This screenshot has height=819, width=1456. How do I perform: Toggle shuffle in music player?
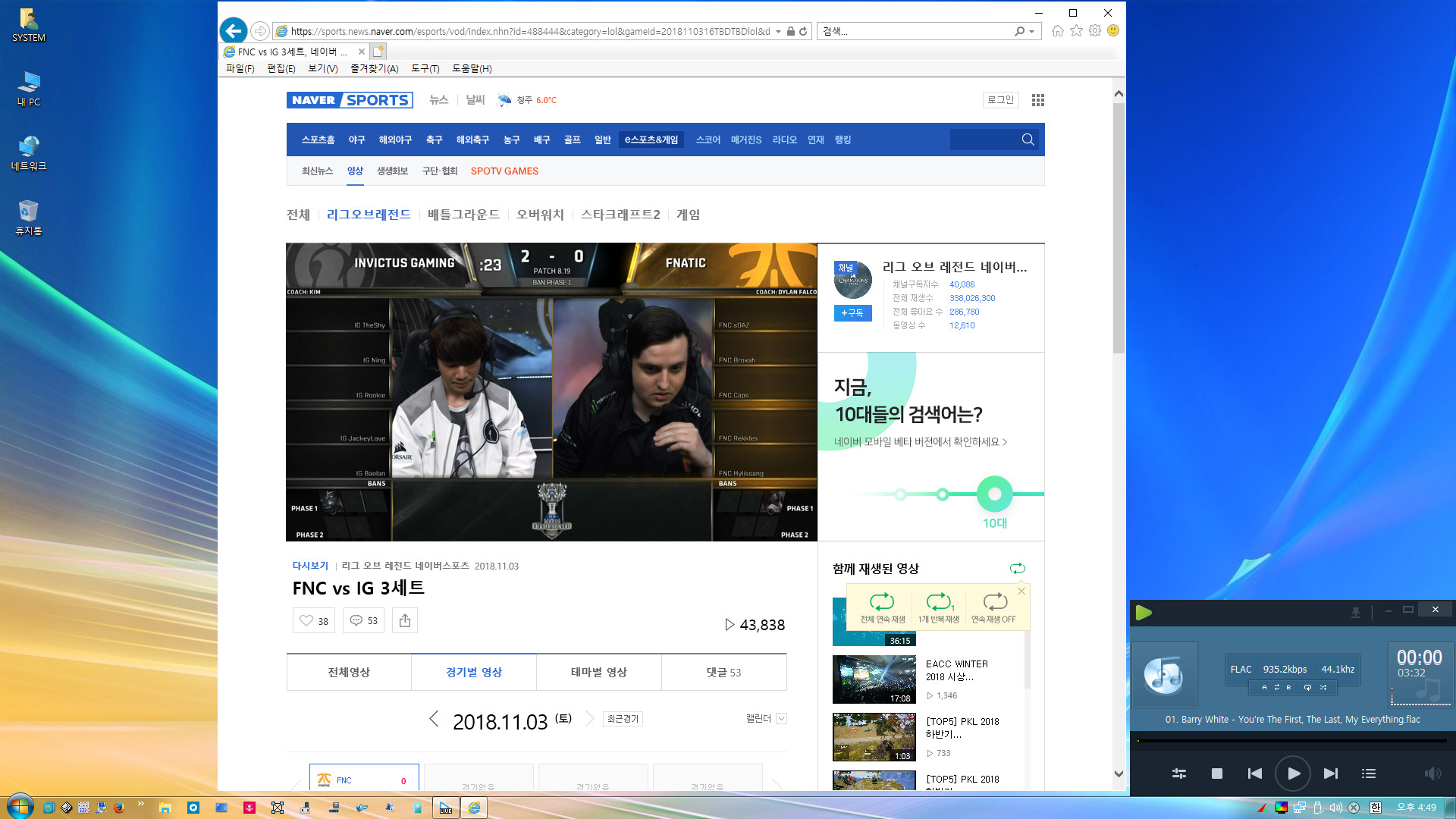(1323, 687)
